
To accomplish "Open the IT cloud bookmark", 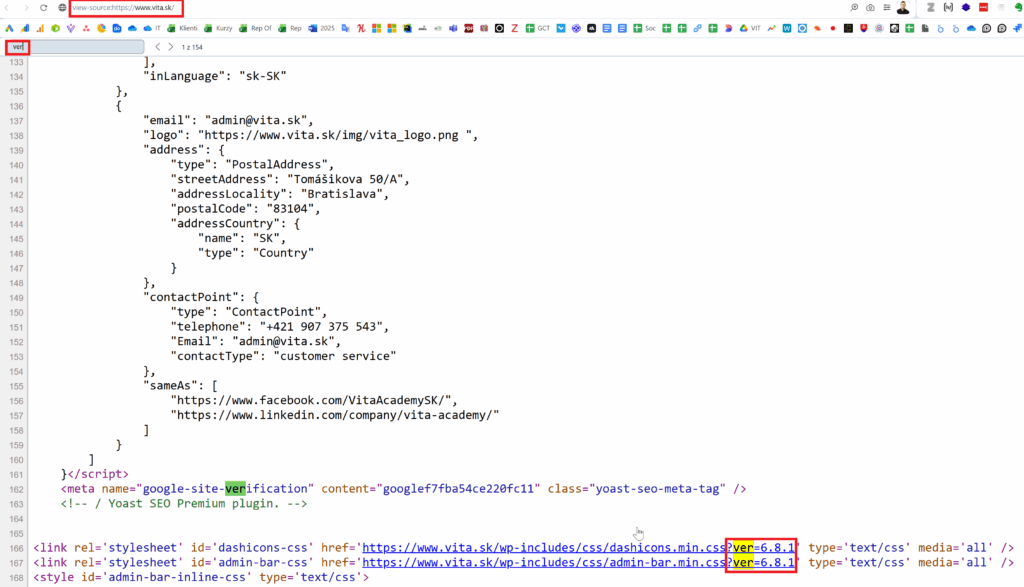I will (152, 29).
